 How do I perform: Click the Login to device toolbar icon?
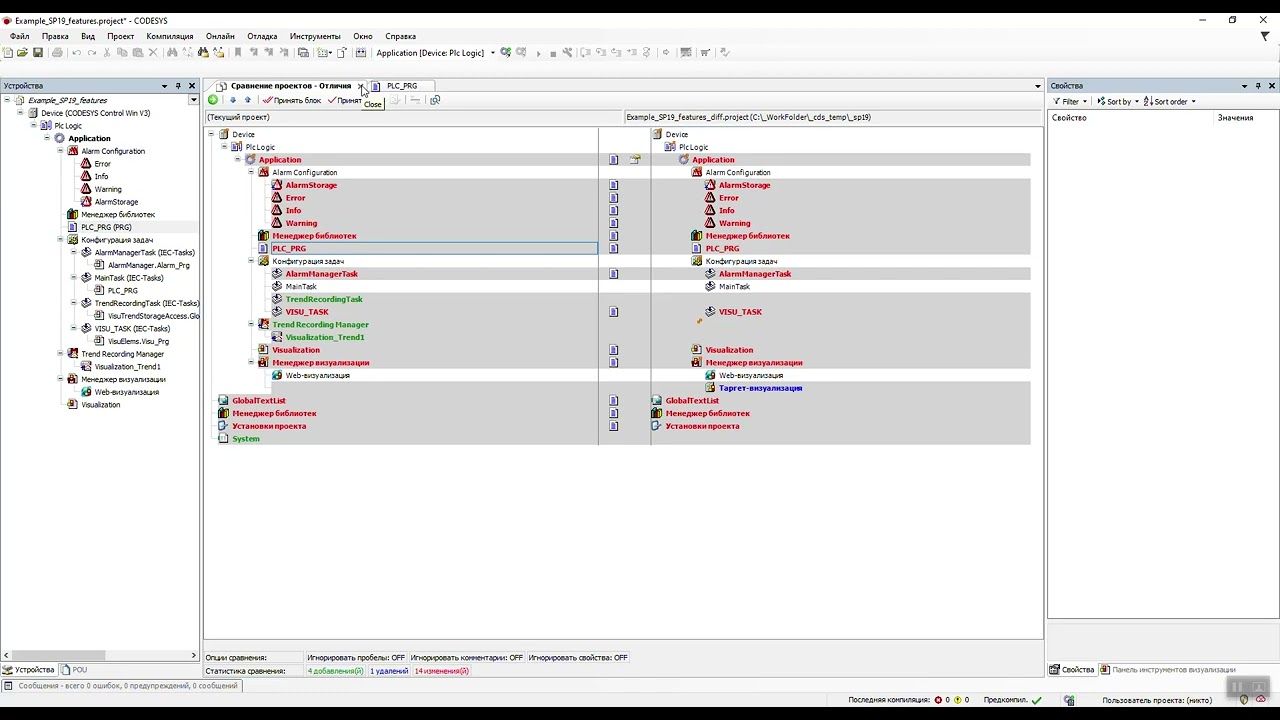tap(506, 53)
